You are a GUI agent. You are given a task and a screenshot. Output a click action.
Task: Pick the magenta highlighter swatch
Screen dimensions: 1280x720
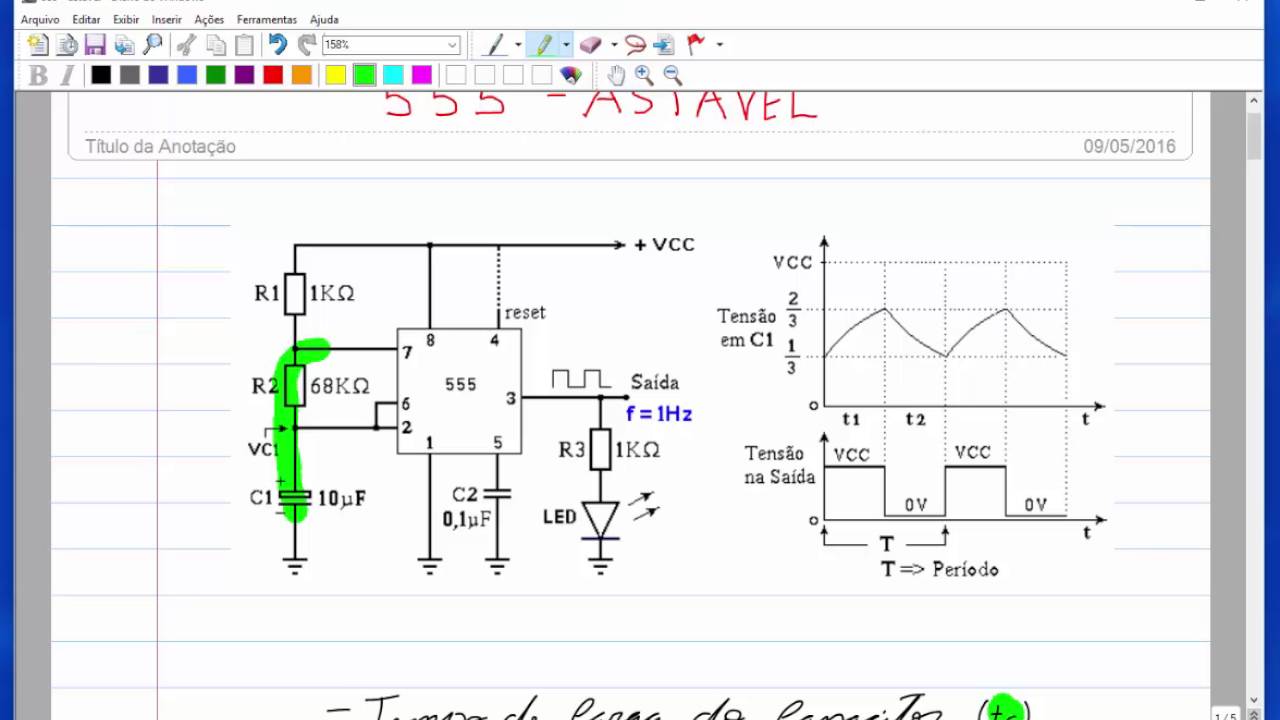click(422, 75)
